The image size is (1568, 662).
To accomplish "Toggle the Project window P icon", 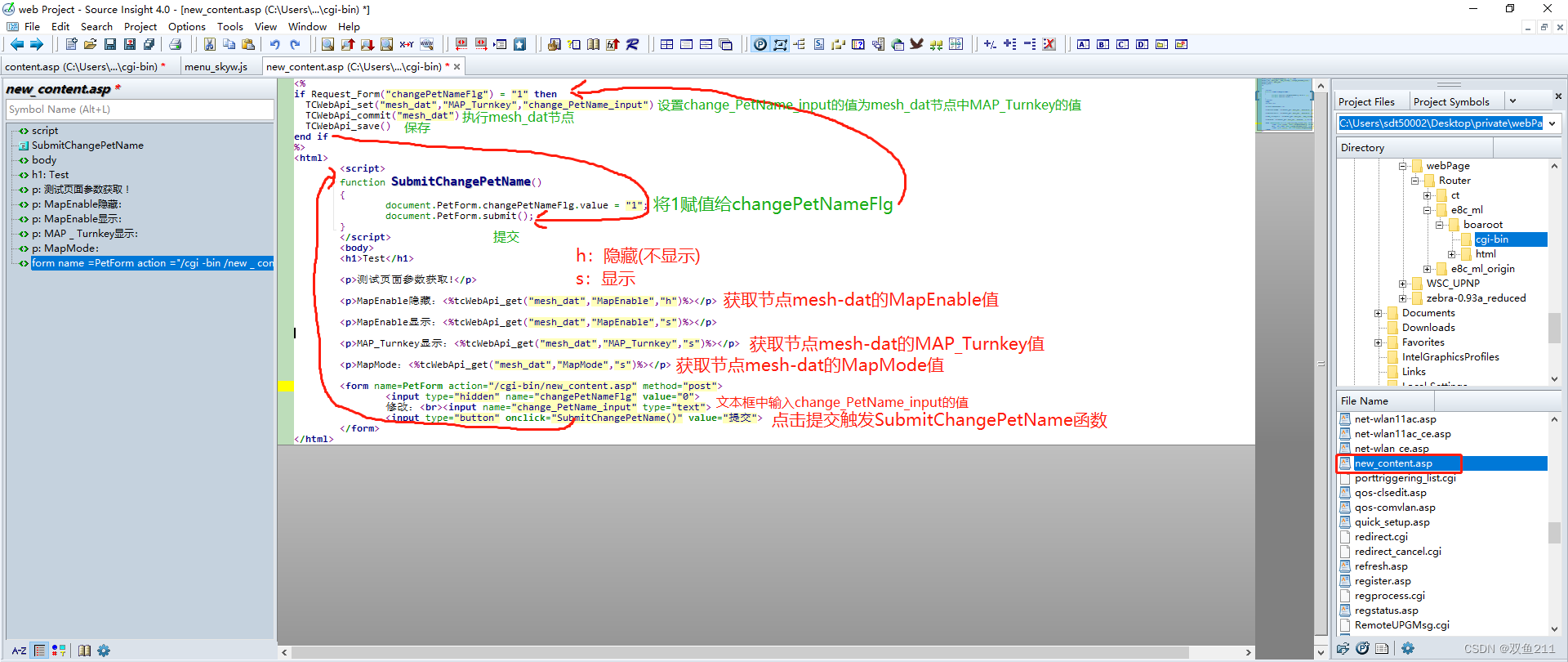I will pyautogui.click(x=759, y=44).
